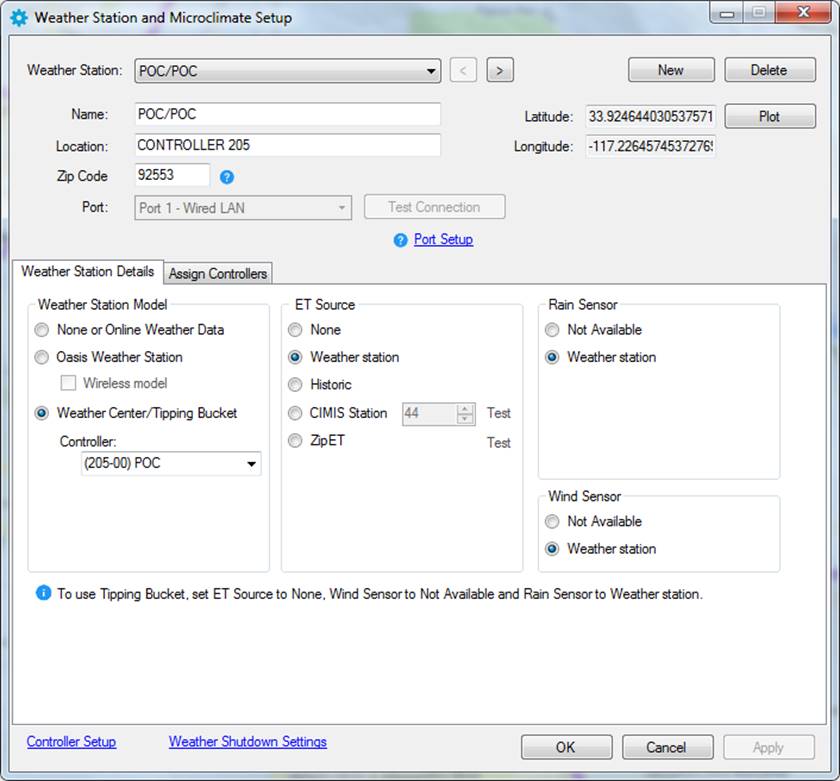Set ET Source to ZipET
Viewport: 840px width, 781px height.
pyautogui.click(x=317, y=440)
